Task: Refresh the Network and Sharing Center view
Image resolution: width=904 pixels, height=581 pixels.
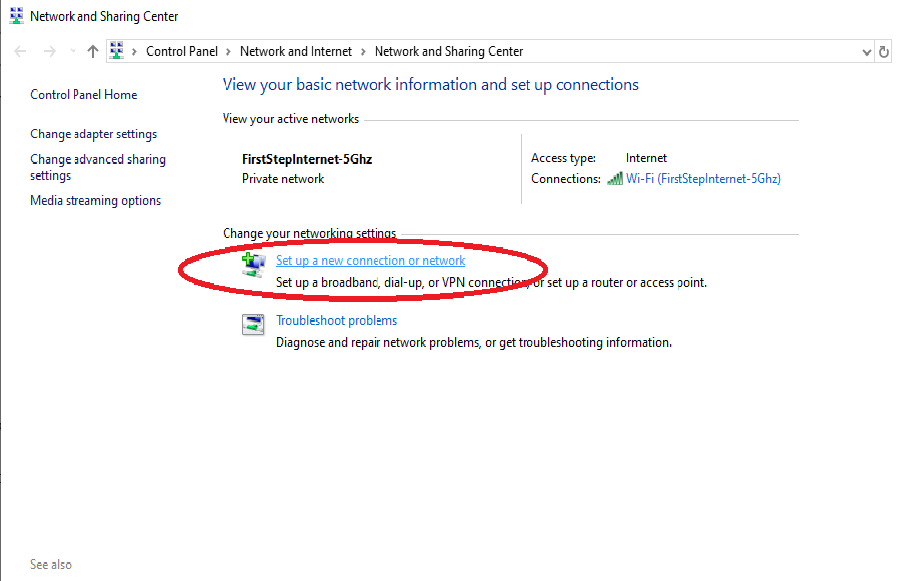Action: (884, 52)
